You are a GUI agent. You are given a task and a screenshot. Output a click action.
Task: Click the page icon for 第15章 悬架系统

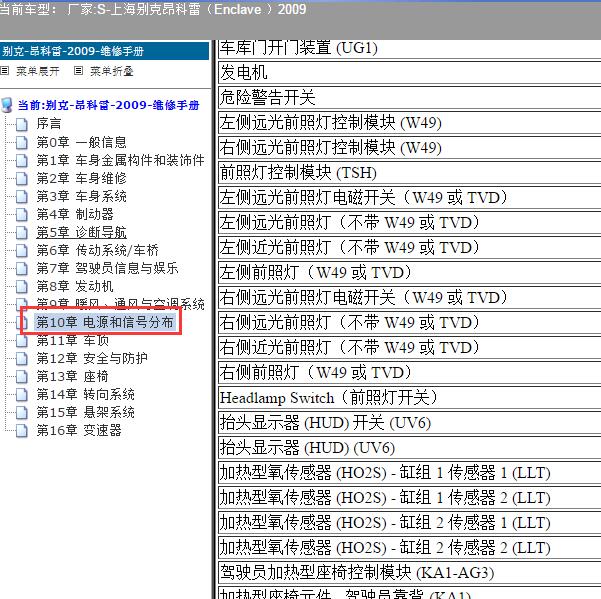click(22, 412)
